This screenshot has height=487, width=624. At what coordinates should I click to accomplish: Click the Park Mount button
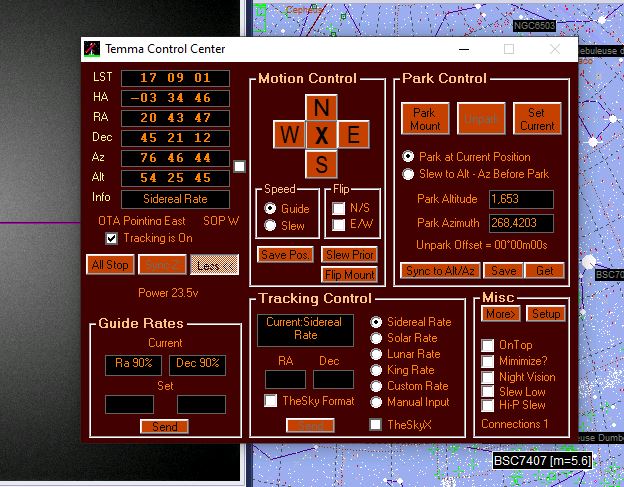point(425,119)
